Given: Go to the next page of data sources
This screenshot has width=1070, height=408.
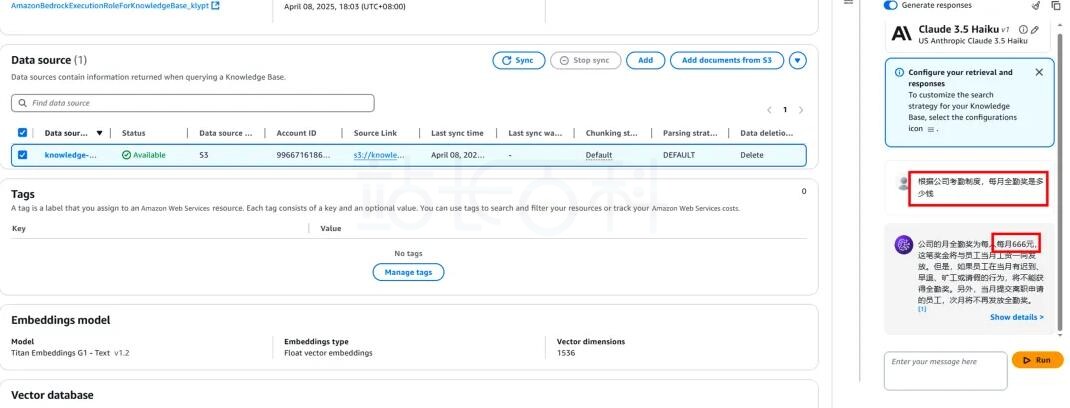Looking at the screenshot, I should (x=801, y=110).
